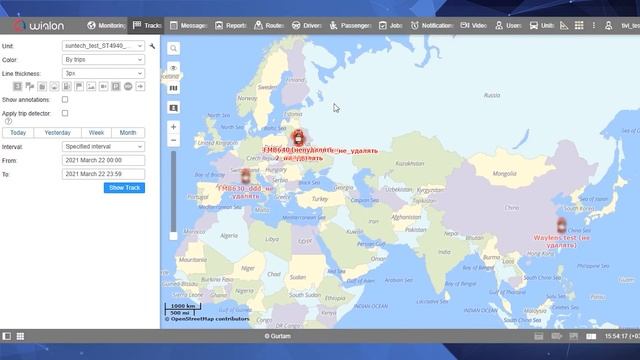Viewport: 640px width, 360px height.
Task: Click the map zoom slider track
Action: pos(173,192)
